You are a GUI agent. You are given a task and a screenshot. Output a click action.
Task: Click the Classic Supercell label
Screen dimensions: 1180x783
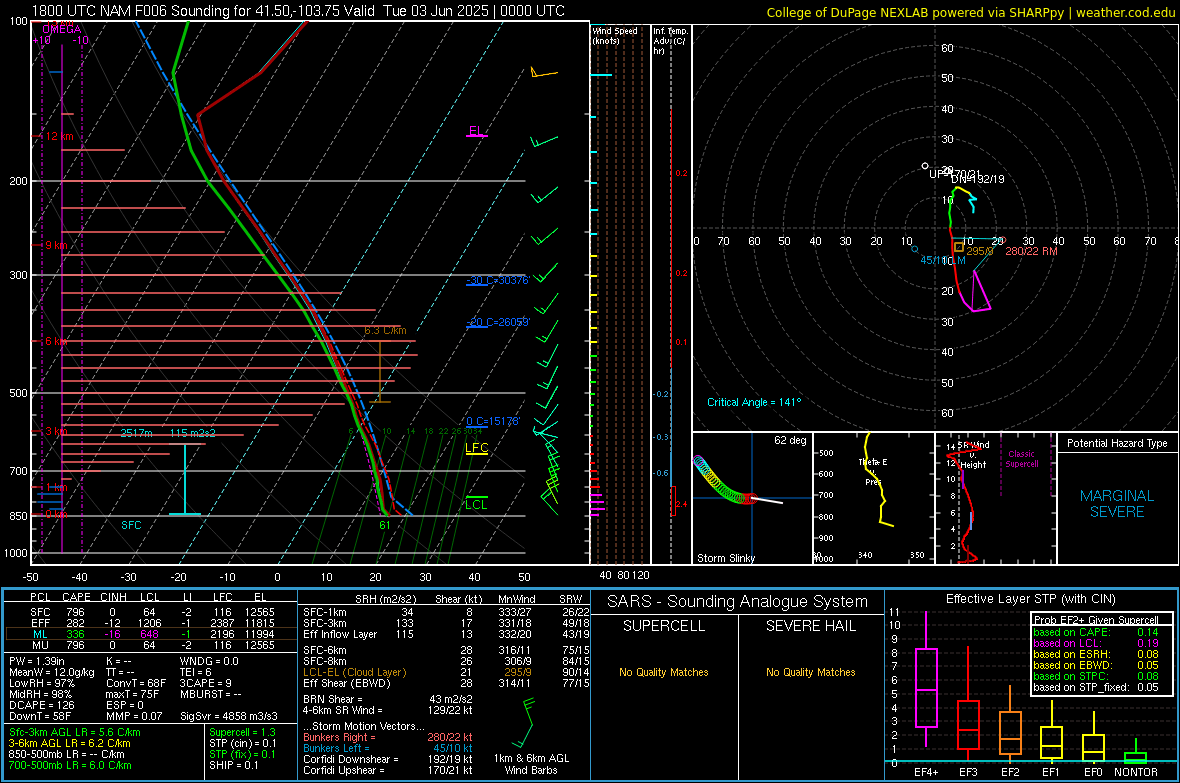[x=1021, y=459]
